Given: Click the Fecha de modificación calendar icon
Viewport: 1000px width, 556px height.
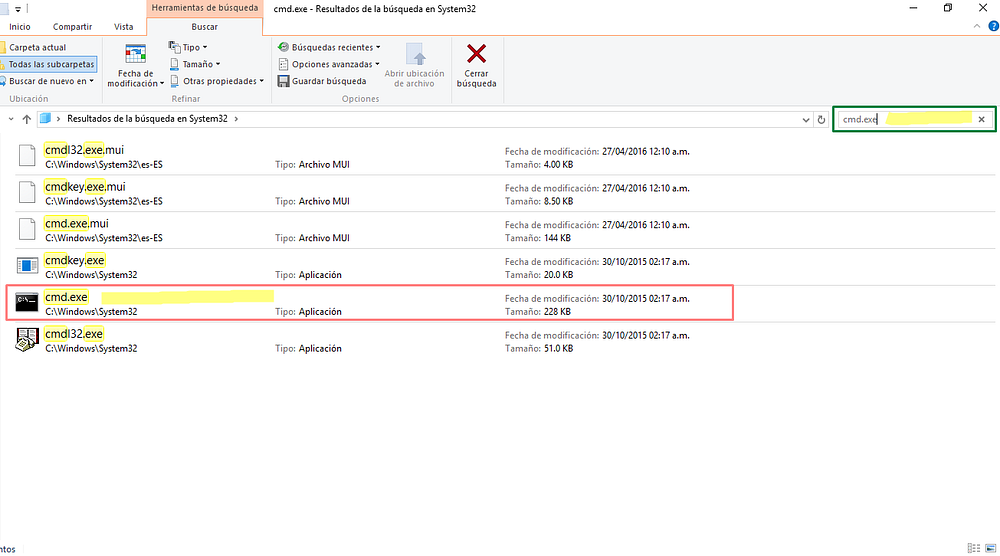Looking at the screenshot, I should [x=135, y=54].
